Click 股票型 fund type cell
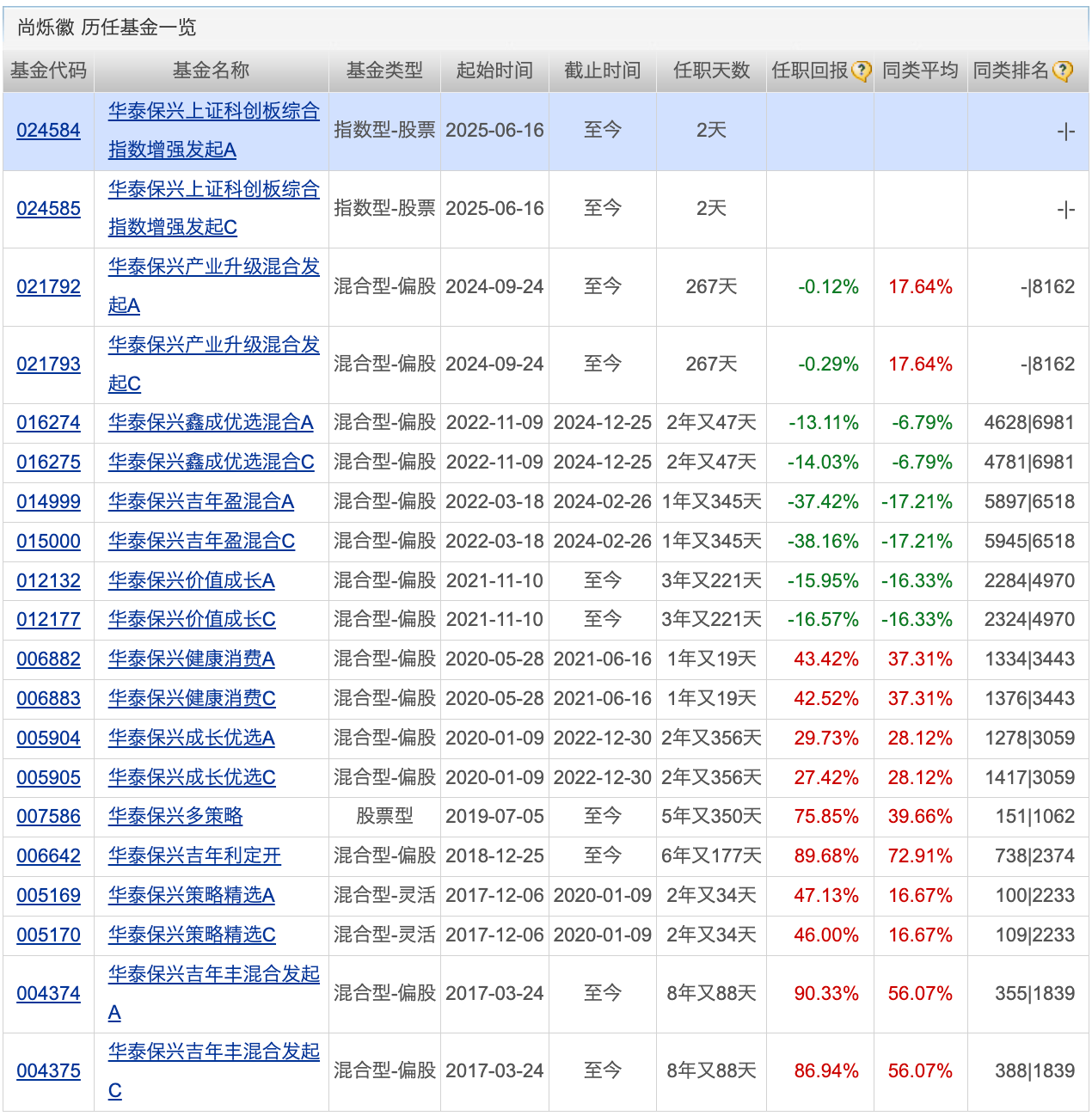This screenshot has width=1092, height=1116. click(x=384, y=817)
